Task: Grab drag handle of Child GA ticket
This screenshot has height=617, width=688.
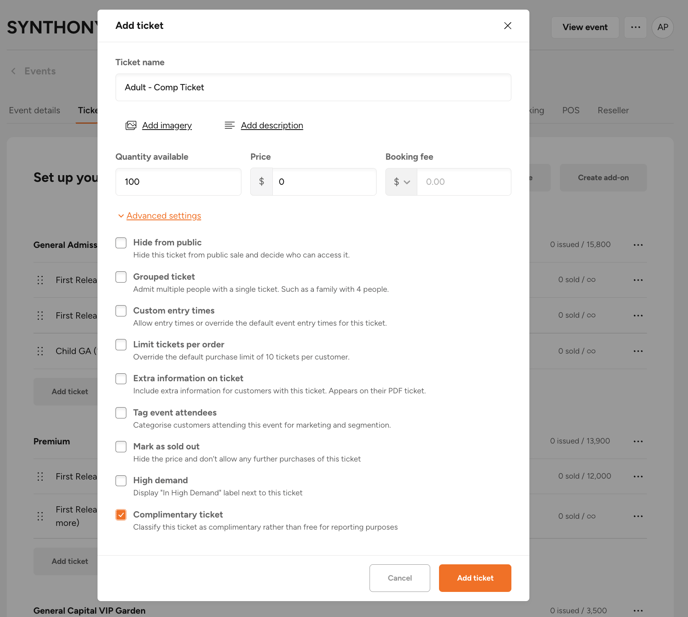Action: tap(41, 351)
